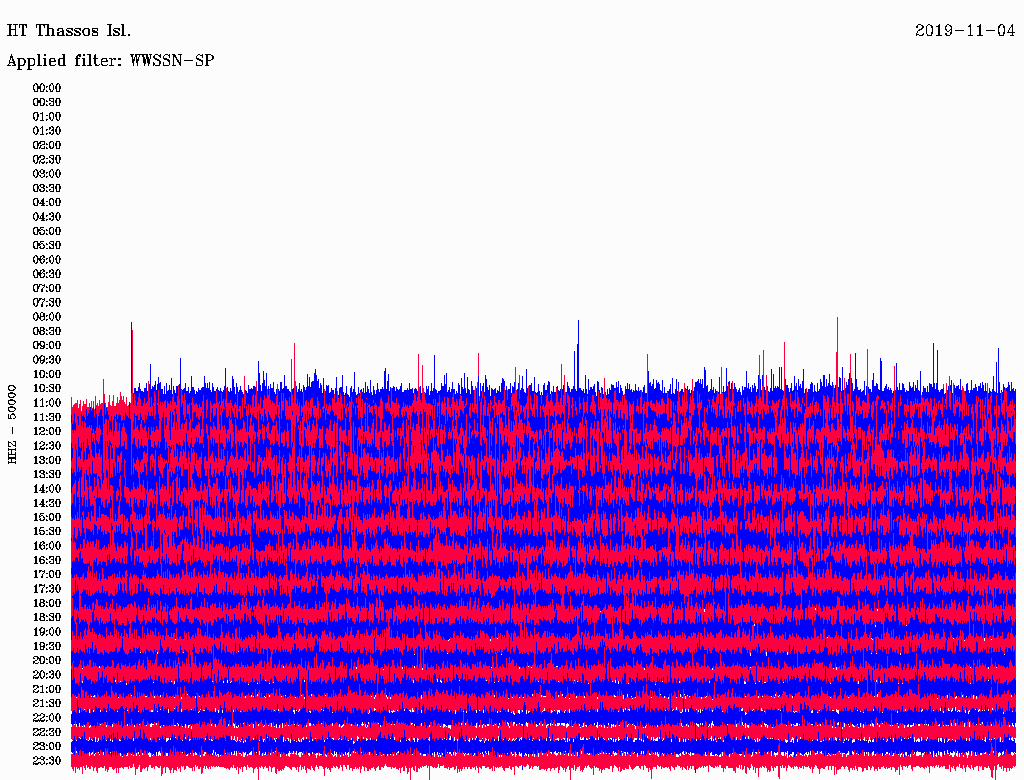Click the HHZ - 50000 axis label
Screen dimensions: 1024x780
tap(12, 423)
